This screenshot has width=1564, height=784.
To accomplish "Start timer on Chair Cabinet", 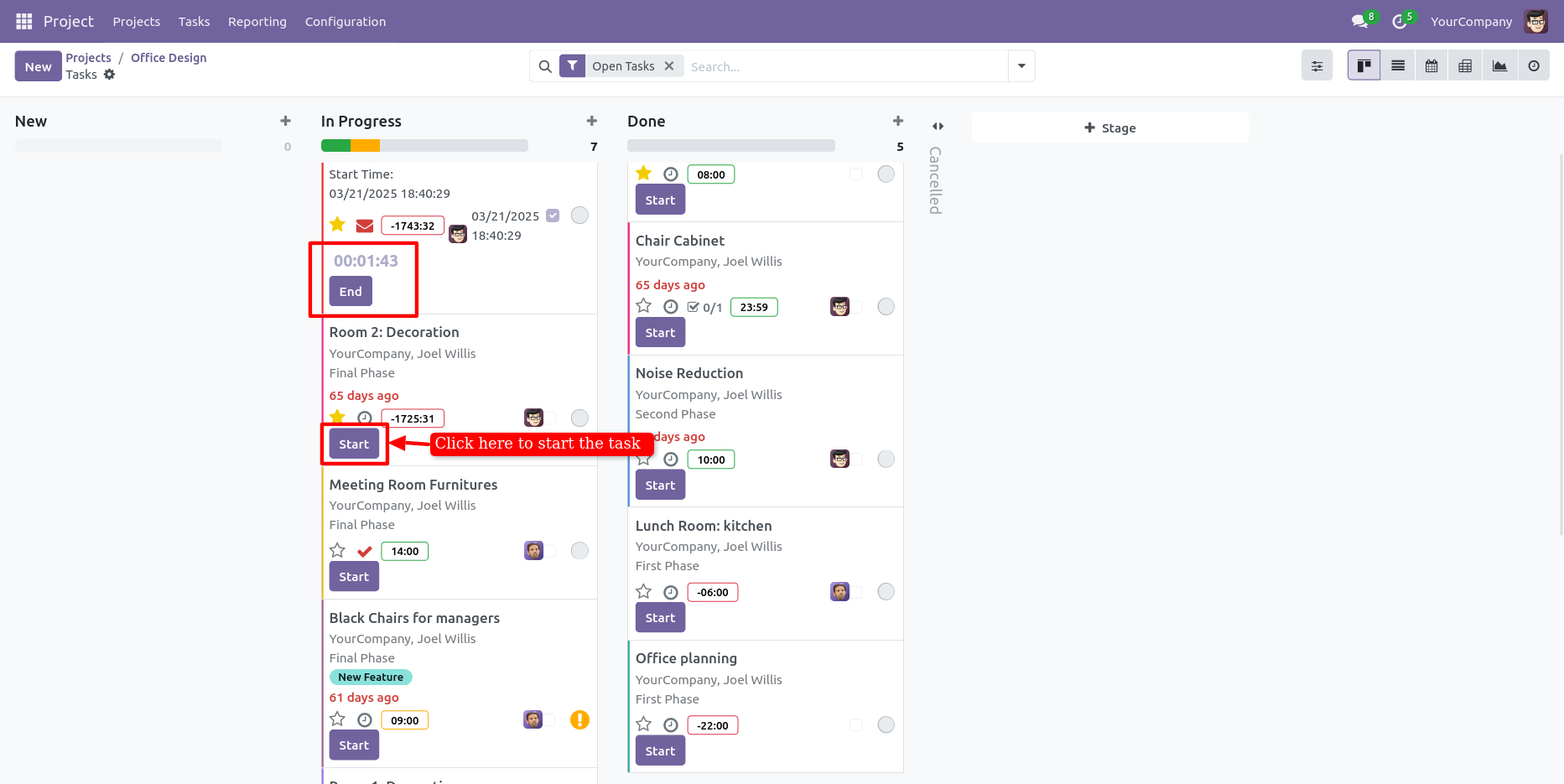I will 660,332.
